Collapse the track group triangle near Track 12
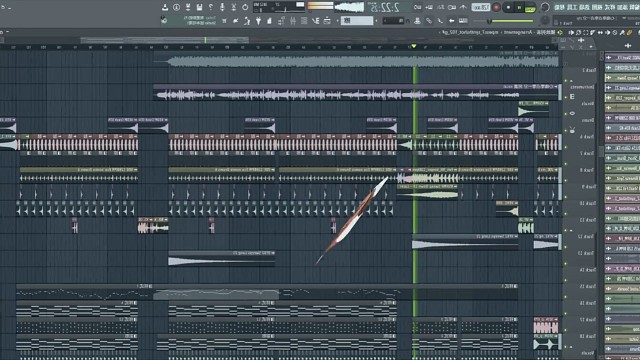This screenshot has height=360, width=640. point(571,230)
